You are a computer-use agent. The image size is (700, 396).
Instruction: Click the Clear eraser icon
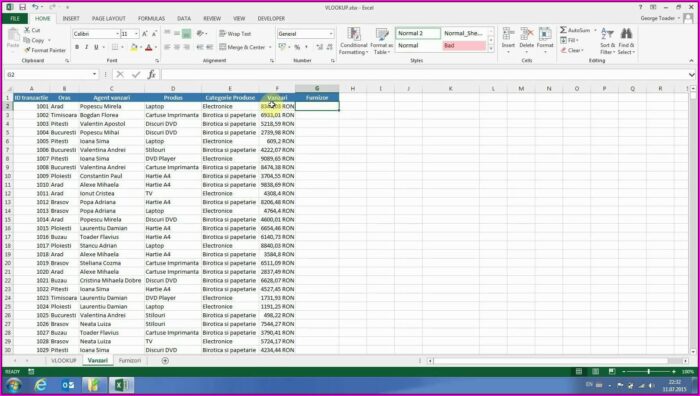tap(563, 50)
